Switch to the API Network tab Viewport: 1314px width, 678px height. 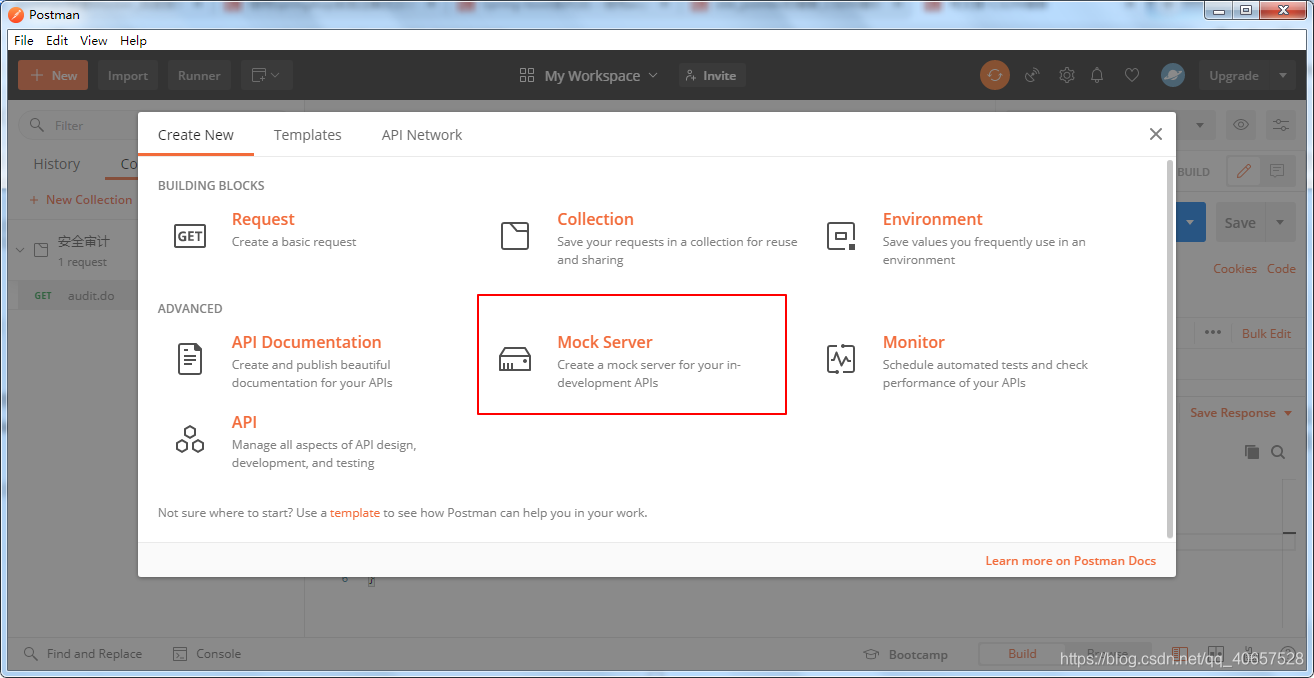click(x=422, y=134)
